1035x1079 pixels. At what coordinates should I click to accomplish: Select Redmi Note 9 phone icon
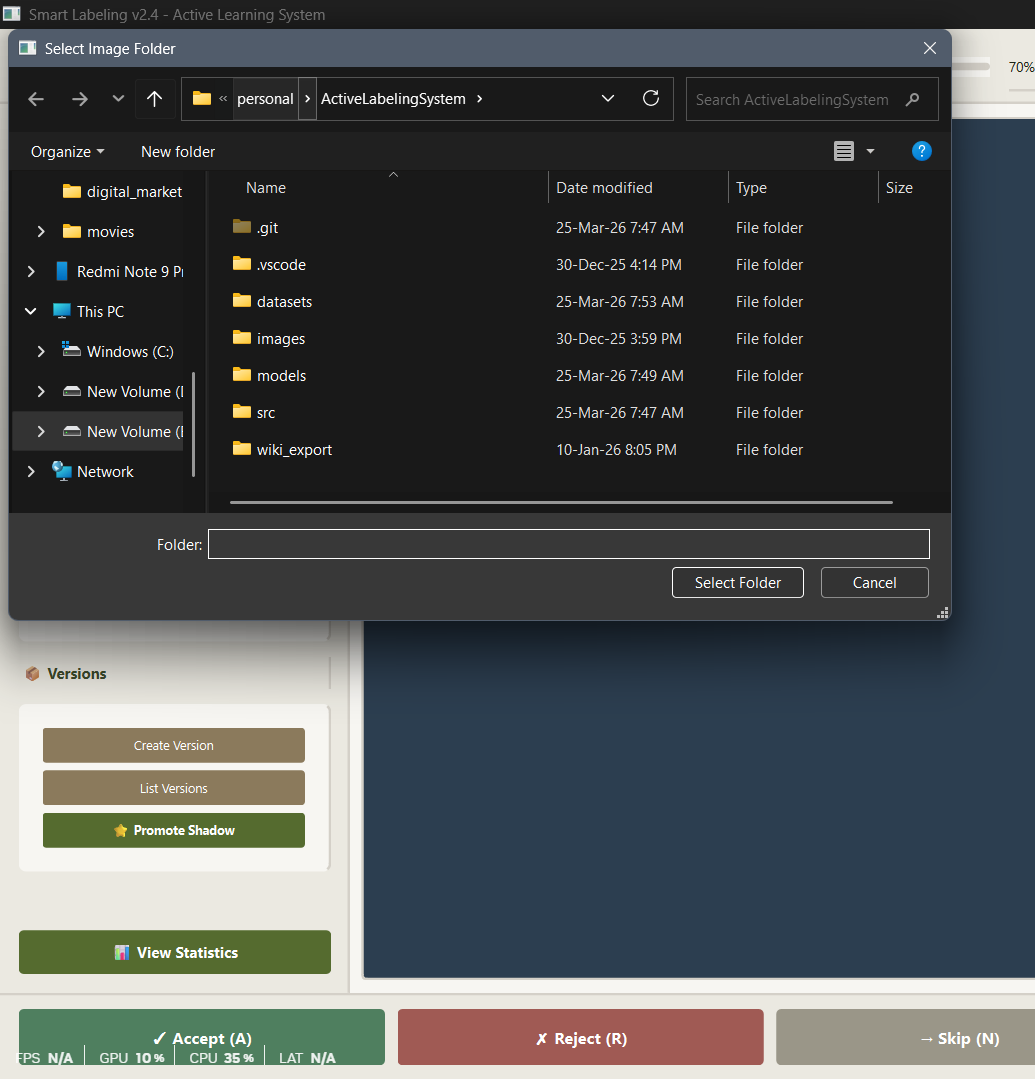(62, 271)
